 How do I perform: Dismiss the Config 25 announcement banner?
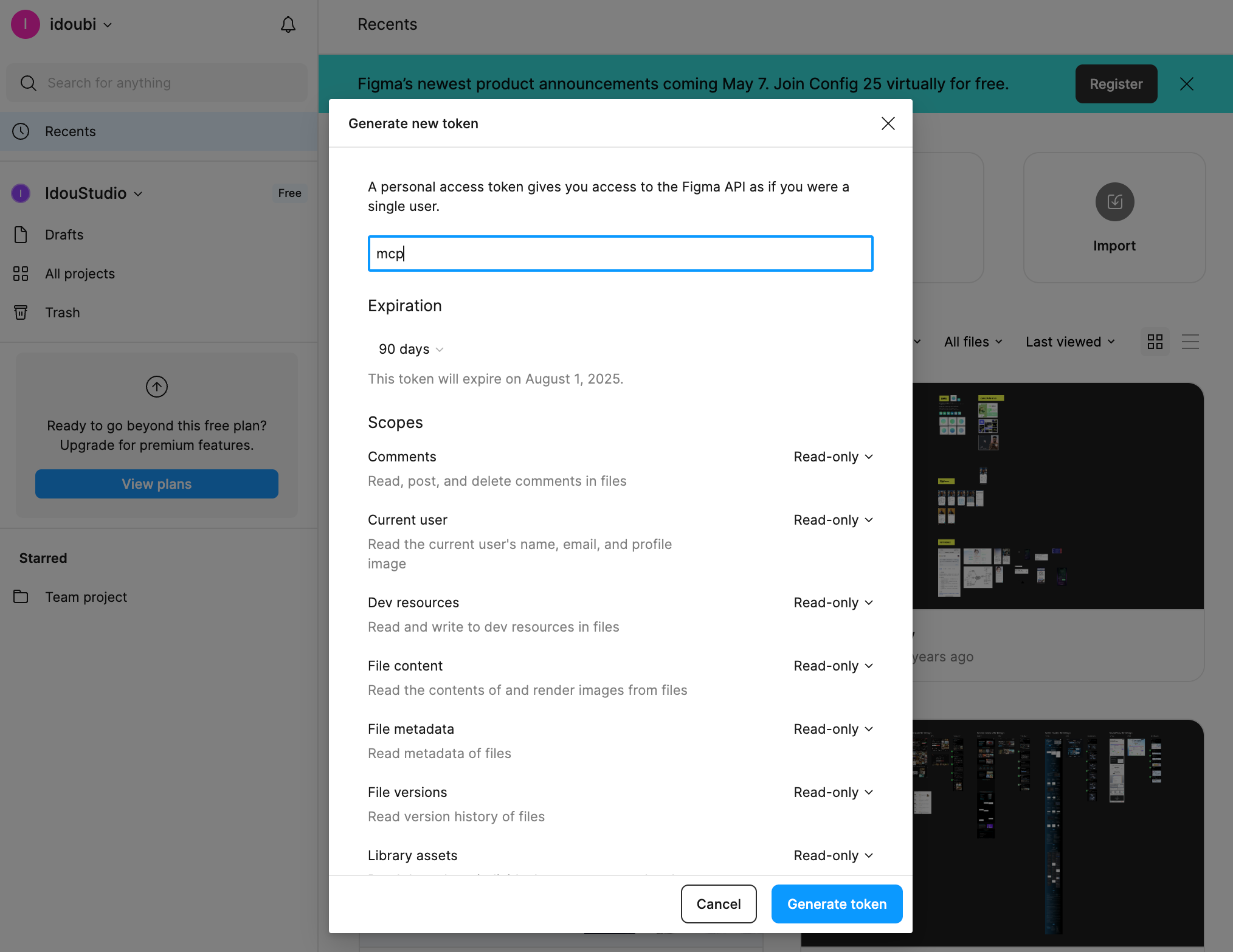(x=1186, y=84)
